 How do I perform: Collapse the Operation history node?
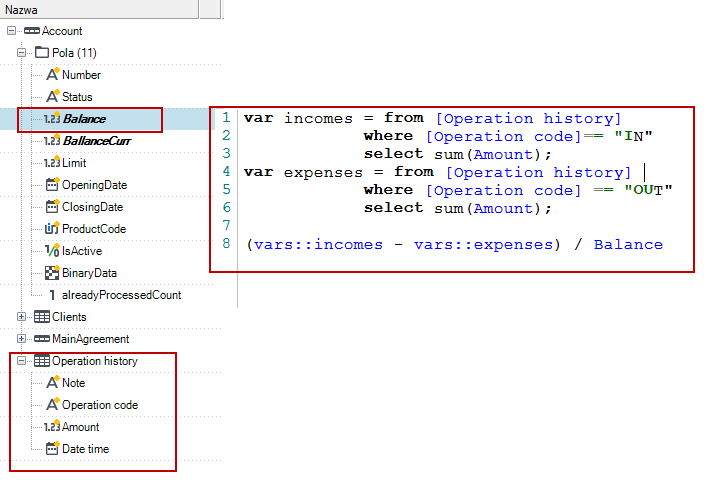[x=21, y=361]
